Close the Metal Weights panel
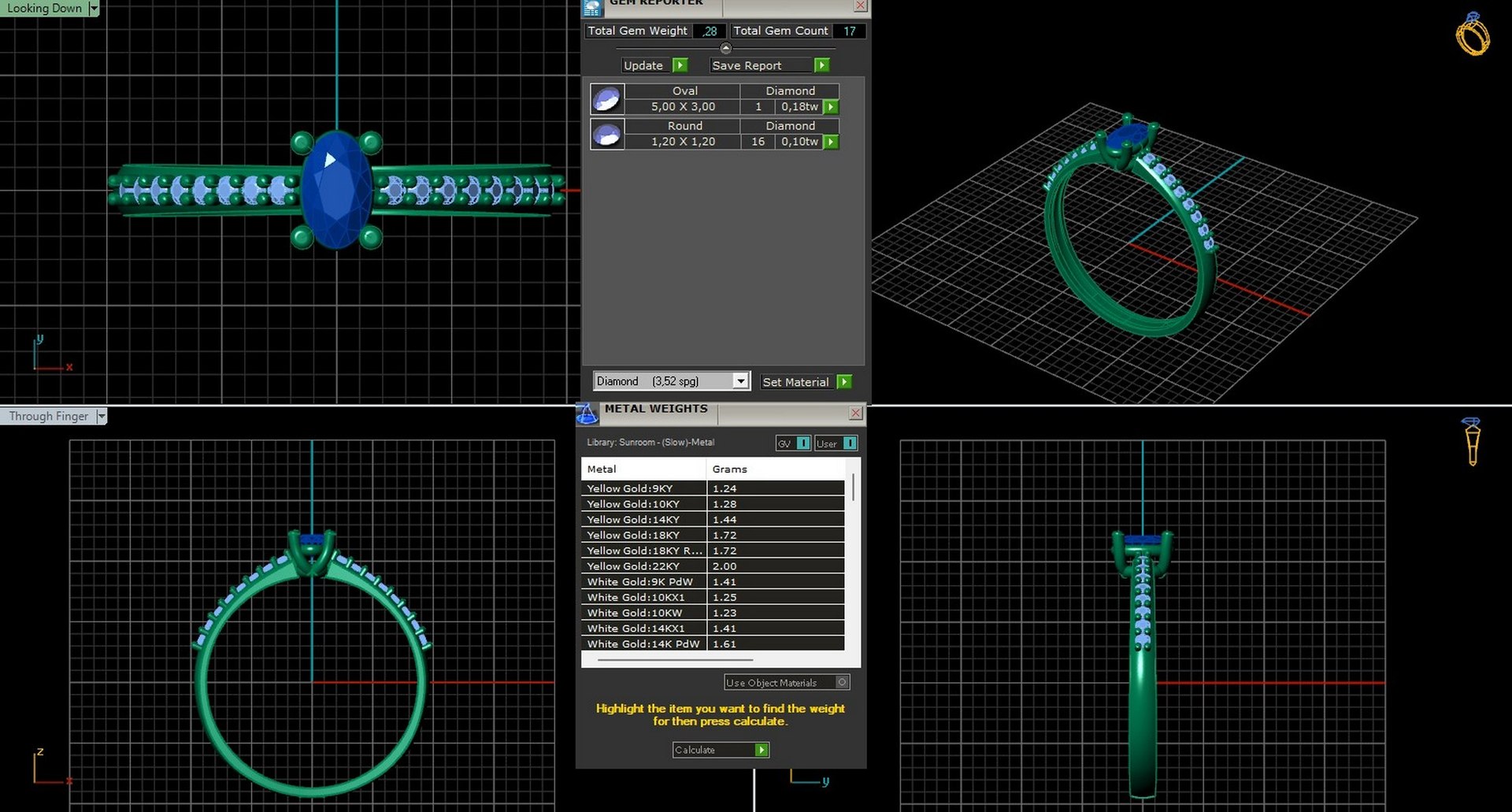 click(856, 413)
